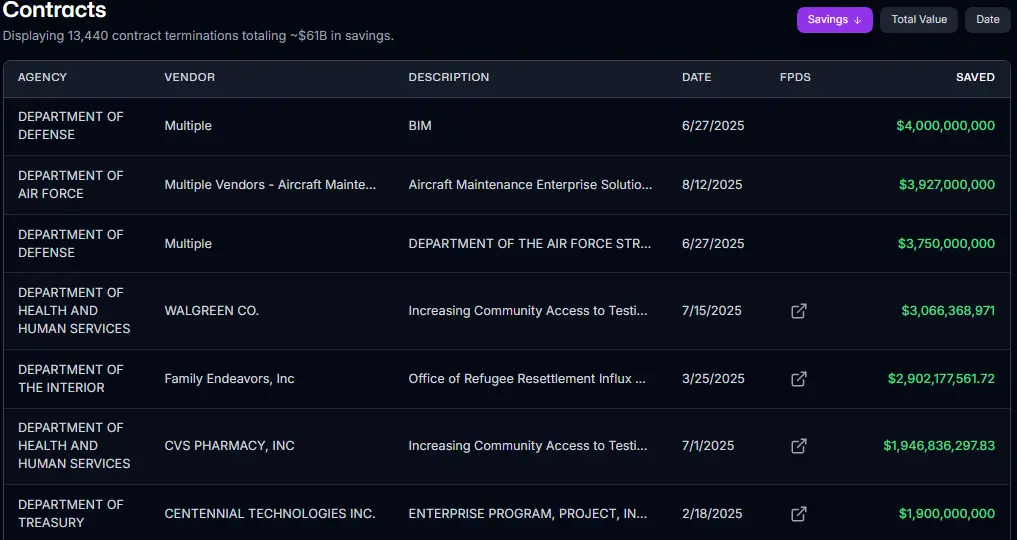Click the 8/12/2025 date cell
Image resolution: width=1017 pixels, height=540 pixels.
pyautogui.click(x=712, y=185)
